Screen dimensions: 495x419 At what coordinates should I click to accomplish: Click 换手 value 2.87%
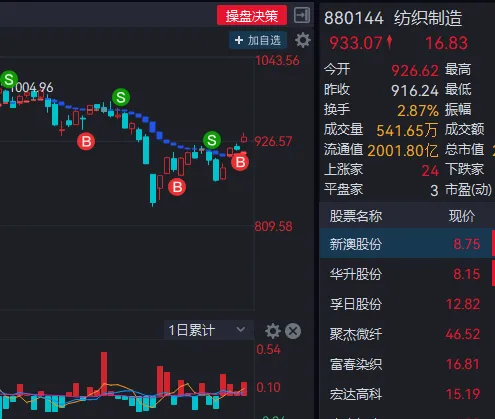(x=418, y=110)
